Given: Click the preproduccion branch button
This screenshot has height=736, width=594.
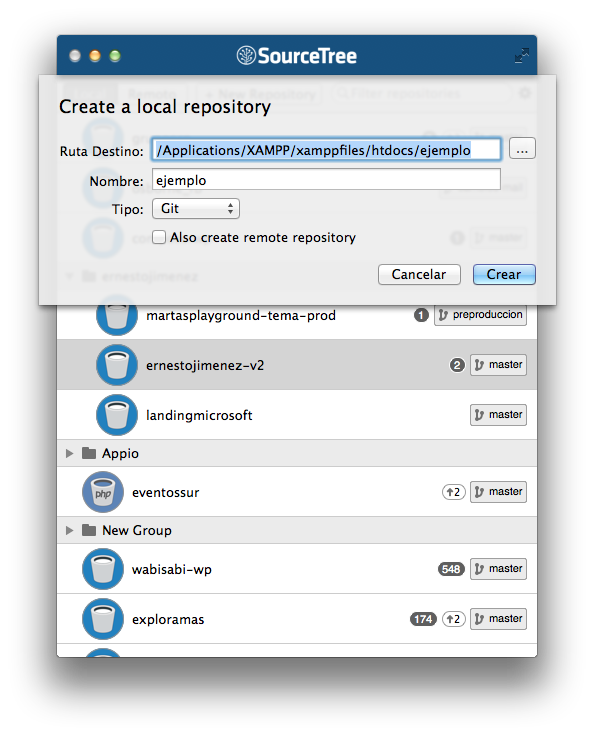Looking at the screenshot, I should 480,315.
